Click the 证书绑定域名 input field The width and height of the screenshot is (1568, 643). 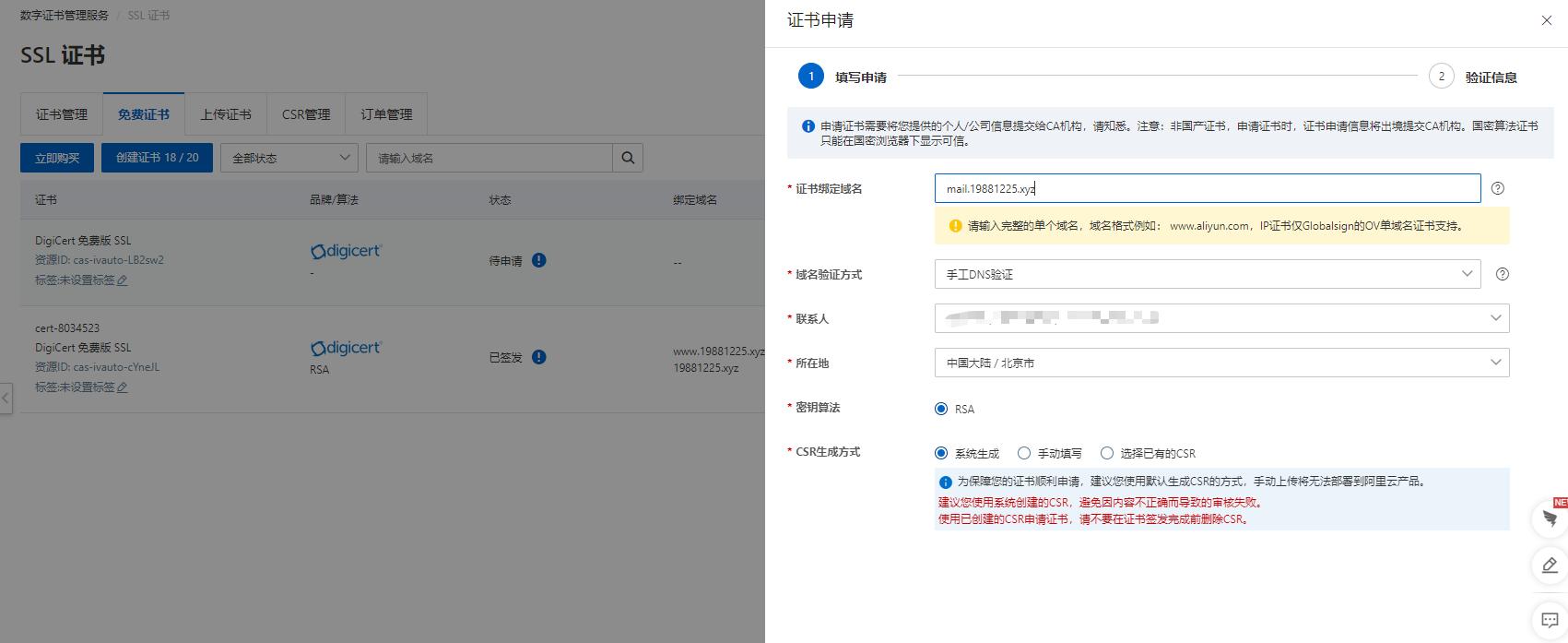coord(1208,188)
